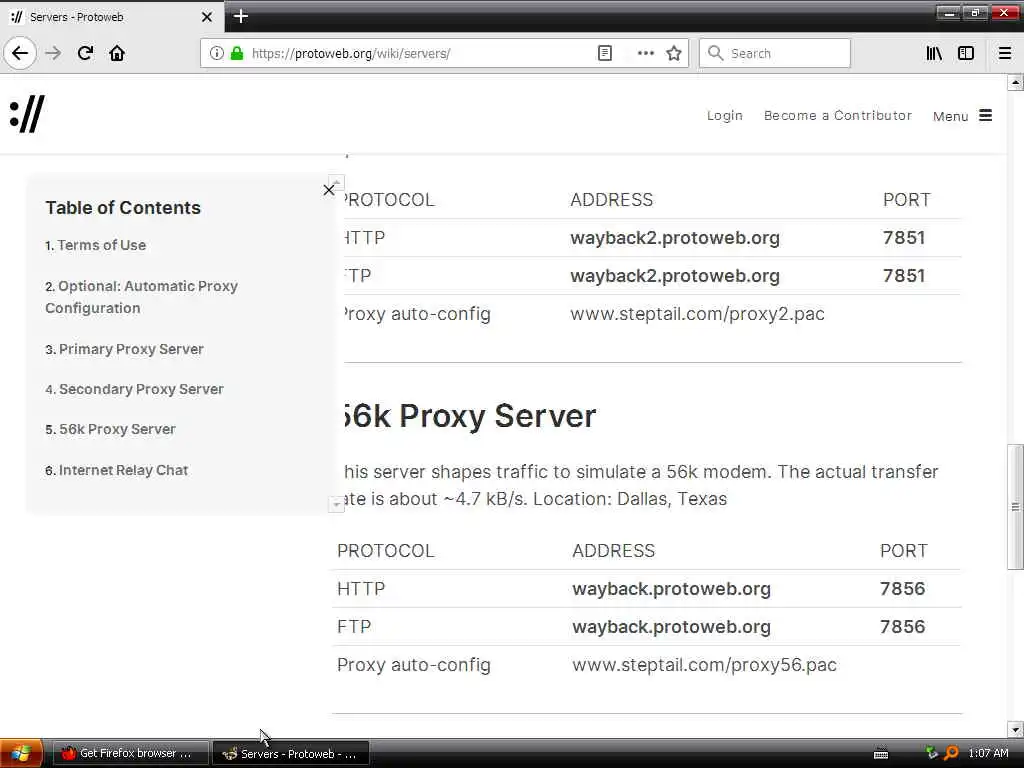1024x768 pixels.
Task: Close the Table of Contents panel
Action: pos(328,190)
